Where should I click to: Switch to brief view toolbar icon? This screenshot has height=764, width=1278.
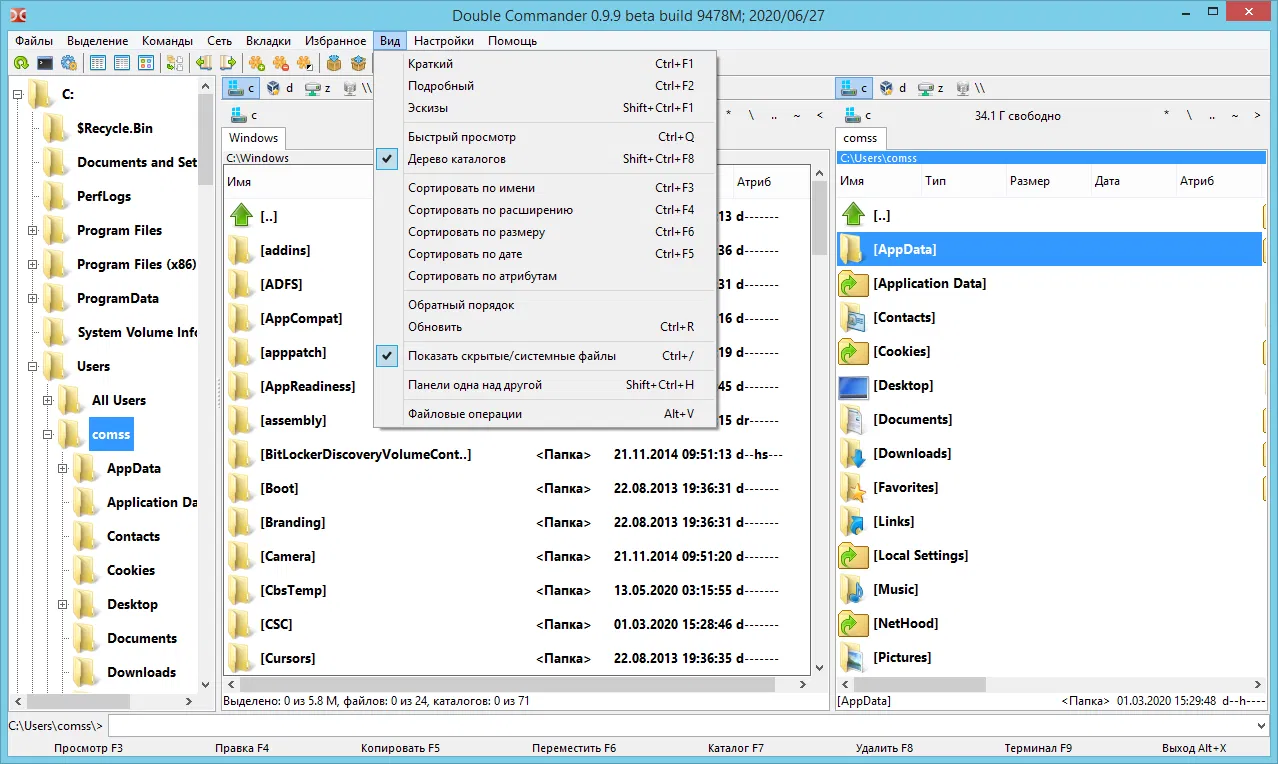pos(98,63)
